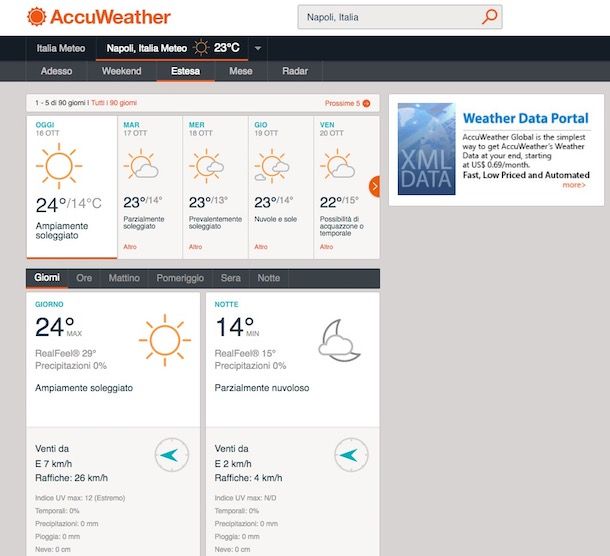Open the Radar tab
The width and height of the screenshot is (610, 556).
pos(295,71)
